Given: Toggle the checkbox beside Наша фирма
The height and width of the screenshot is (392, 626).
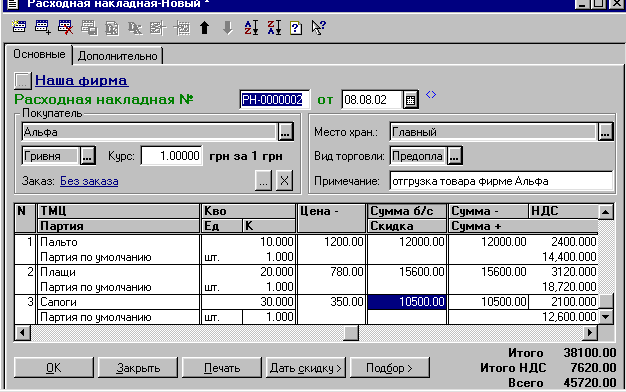Looking at the screenshot, I should [22, 80].
